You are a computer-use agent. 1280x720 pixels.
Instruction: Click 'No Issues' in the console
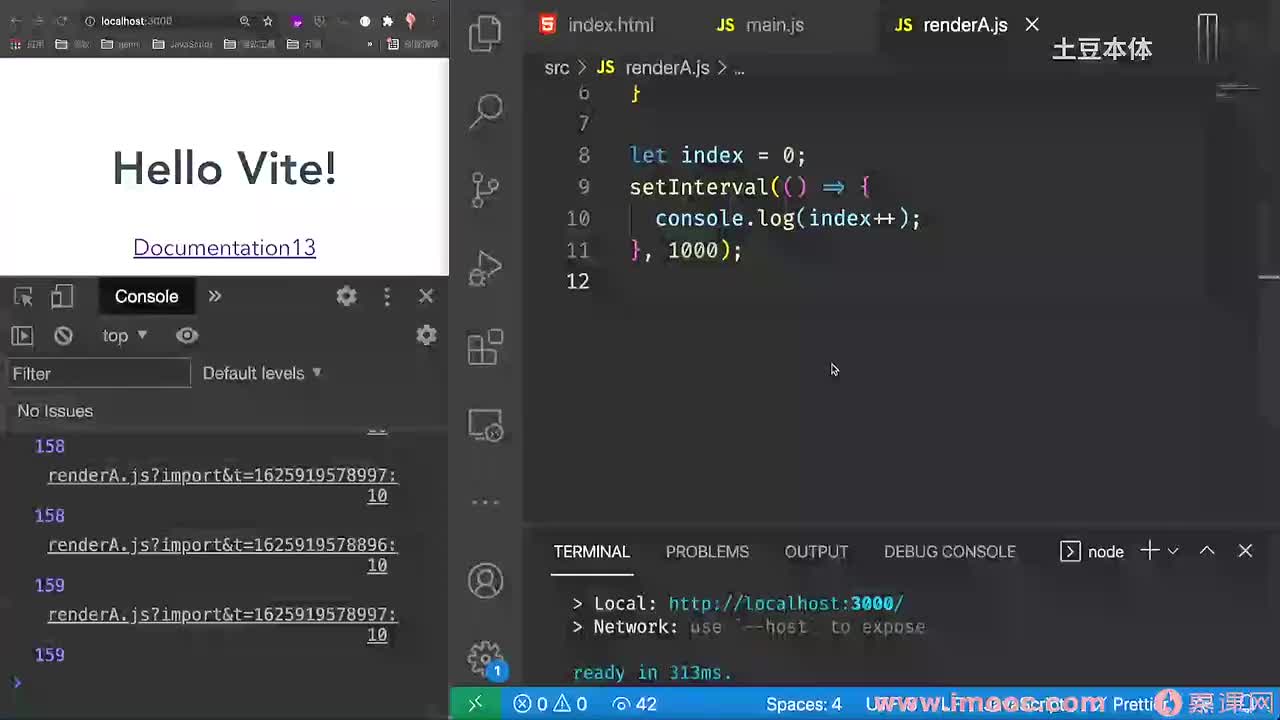pyautogui.click(x=55, y=411)
